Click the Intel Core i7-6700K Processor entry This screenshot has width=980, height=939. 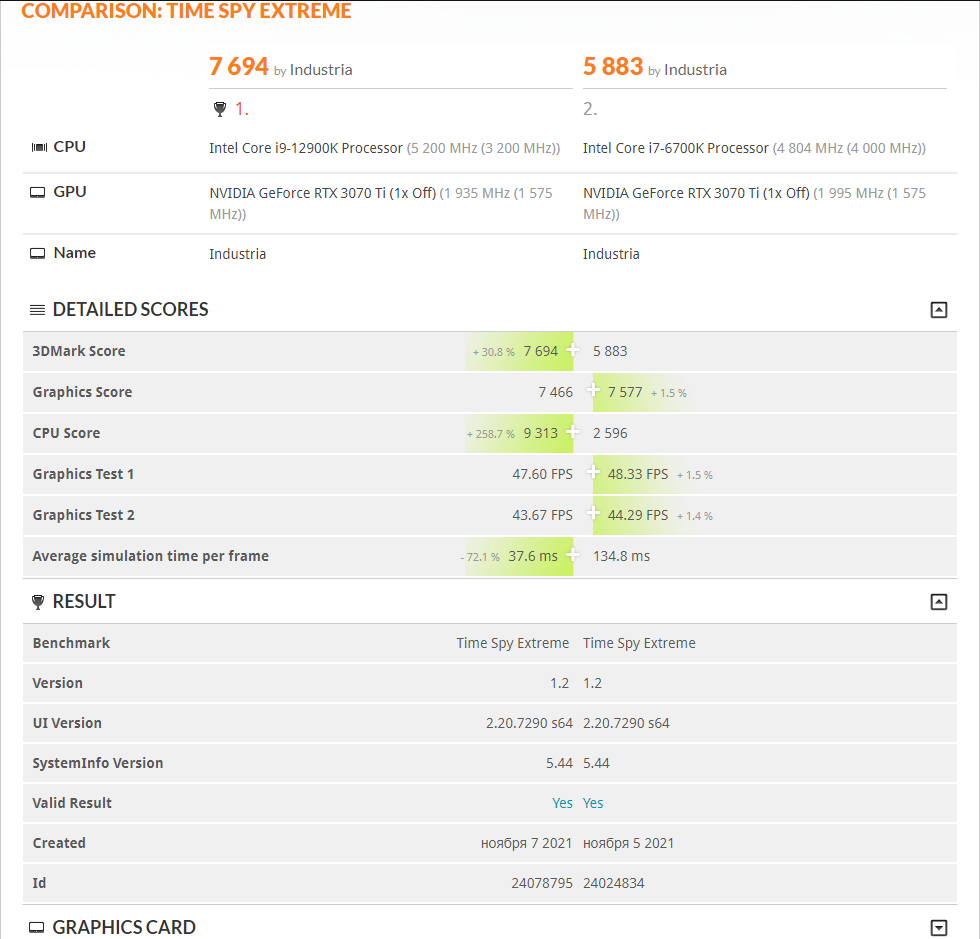[754, 148]
